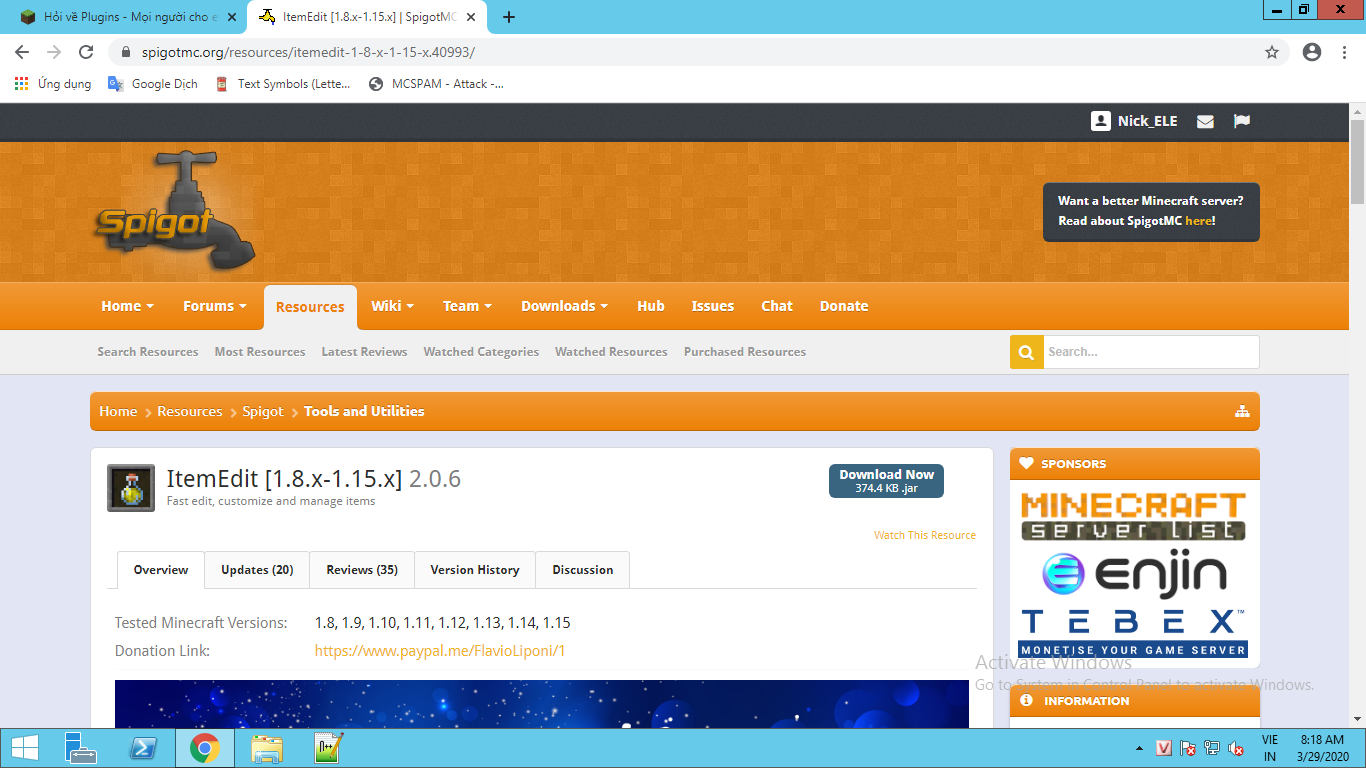Open the Nick_ELE account link
The image size is (1366, 768).
[x=1134, y=121]
